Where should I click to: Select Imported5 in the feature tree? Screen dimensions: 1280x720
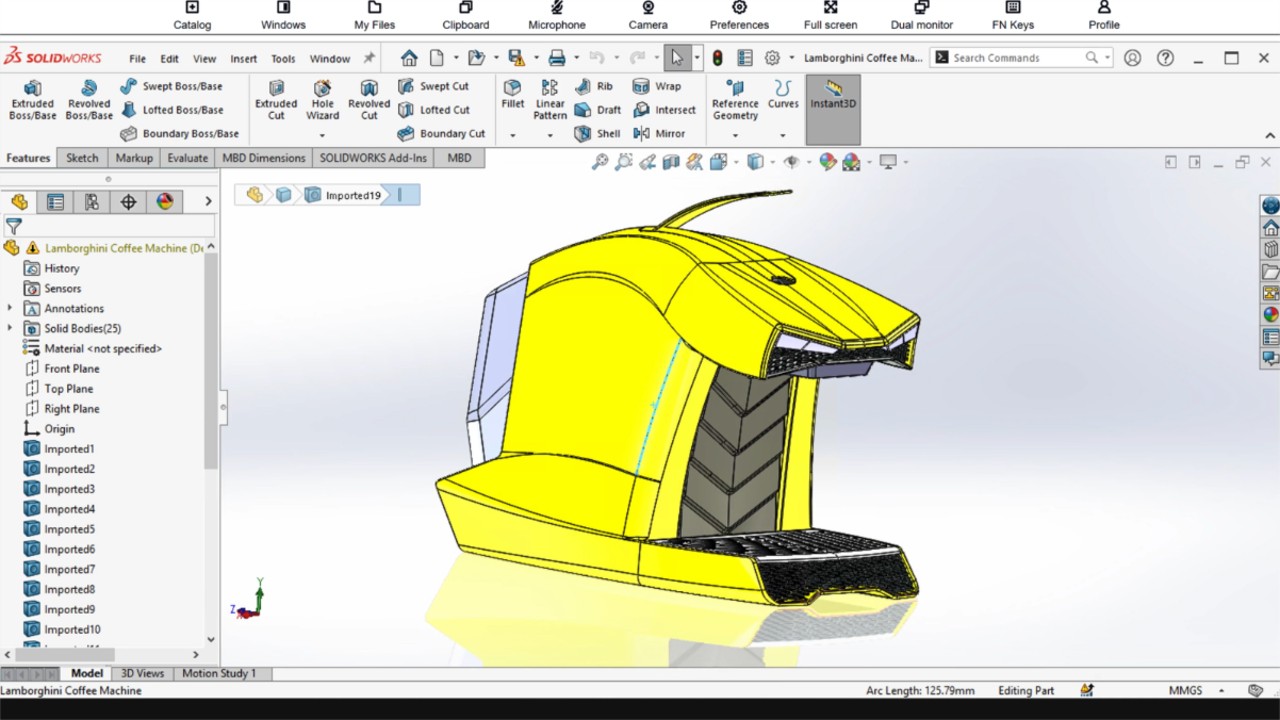pos(69,529)
